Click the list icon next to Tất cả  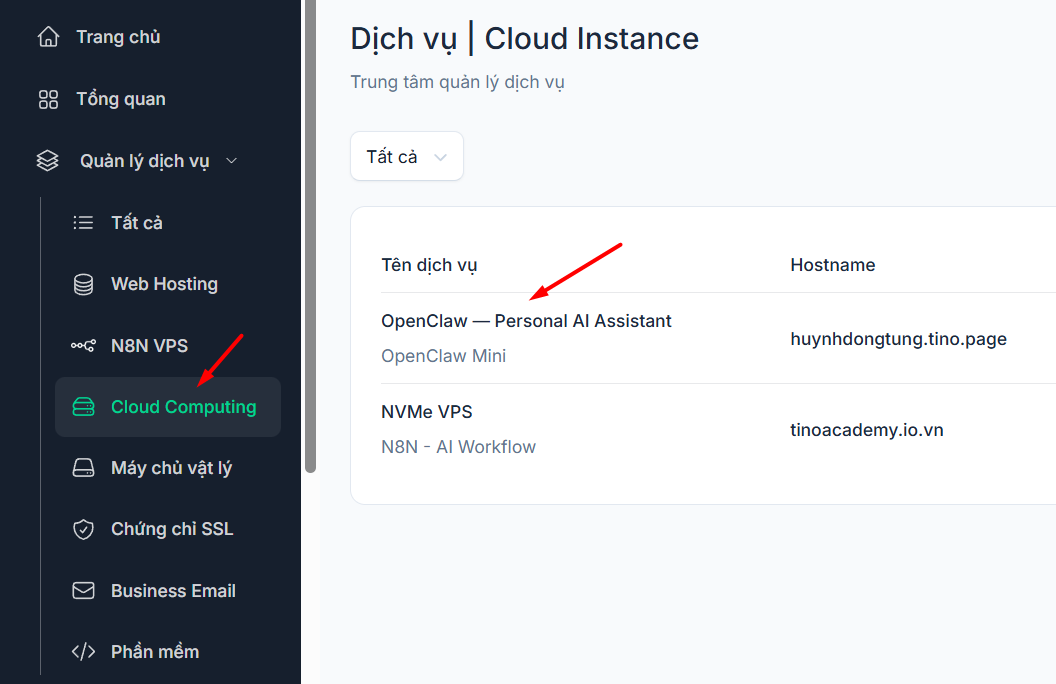(x=83, y=222)
